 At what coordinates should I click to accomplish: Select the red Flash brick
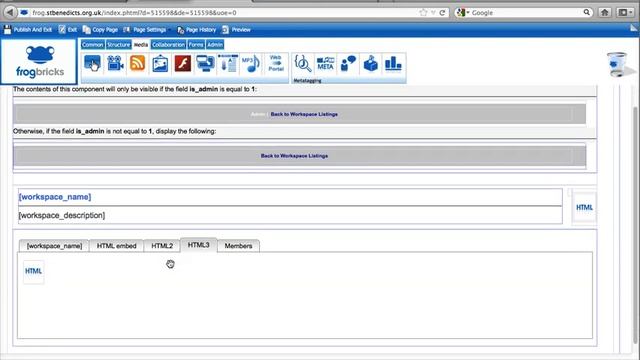pos(182,64)
